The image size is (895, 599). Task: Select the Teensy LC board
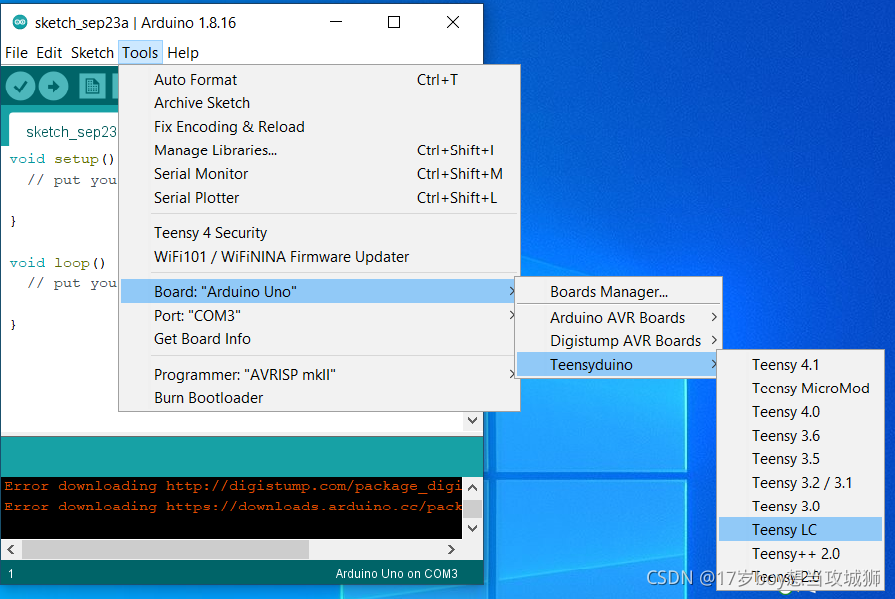800,530
